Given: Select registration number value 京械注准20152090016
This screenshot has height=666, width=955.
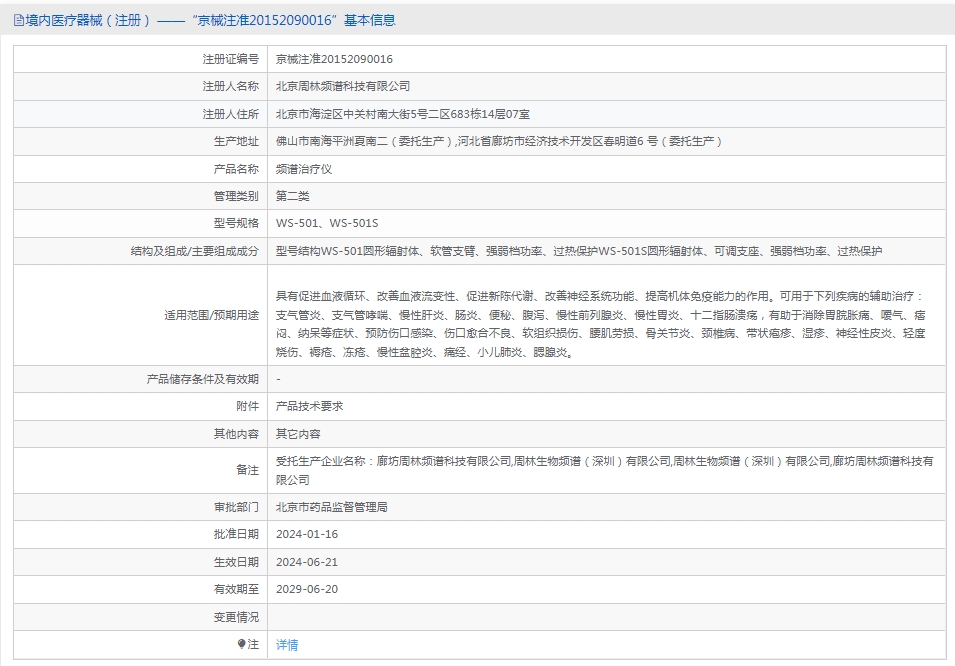Looking at the screenshot, I should pos(334,59).
